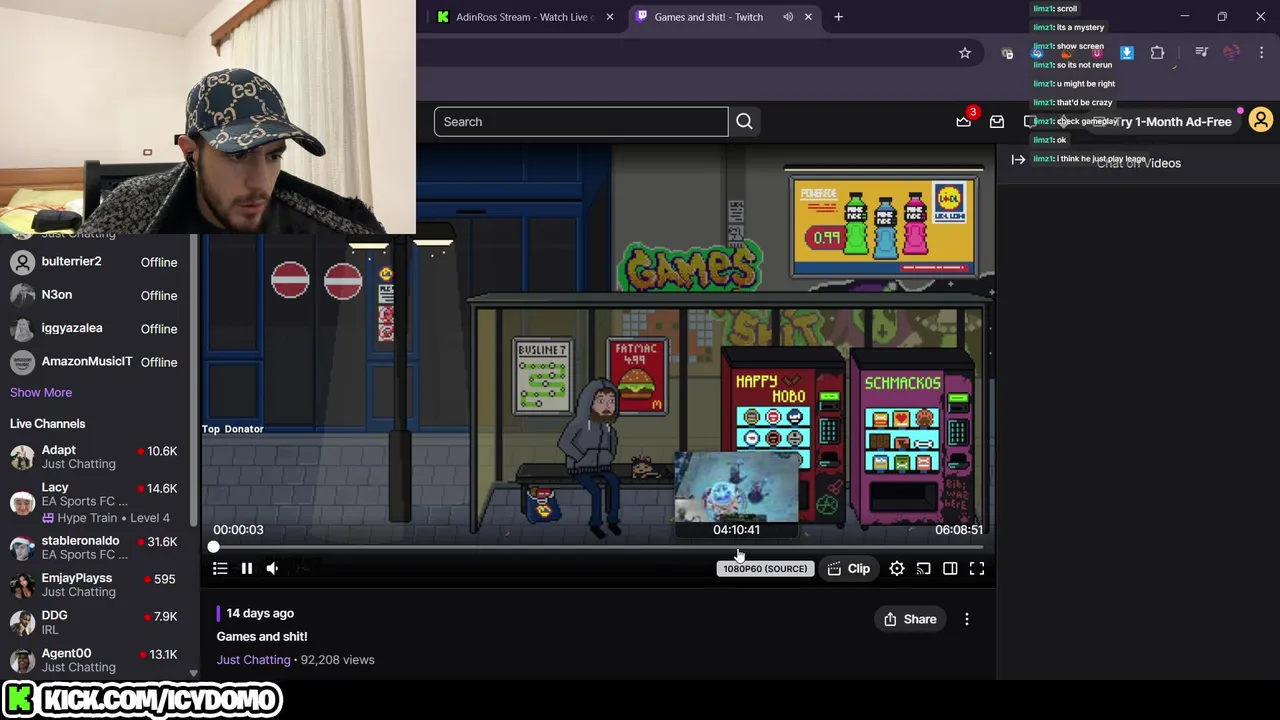Close the Games and shit! Twitch tab
Viewport: 1280px width, 720px height.
pos(808,17)
